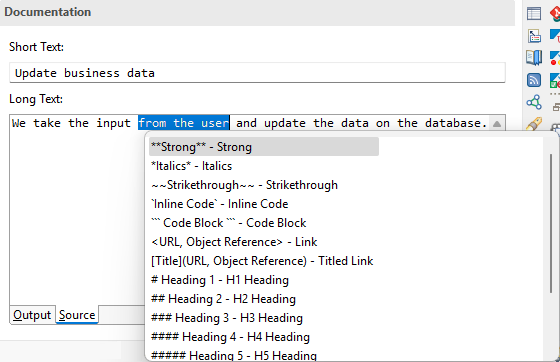Image resolution: width=560 pixels, height=362 pixels.
Task: Click the three-node relation graph icon
Action: click(534, 102)
